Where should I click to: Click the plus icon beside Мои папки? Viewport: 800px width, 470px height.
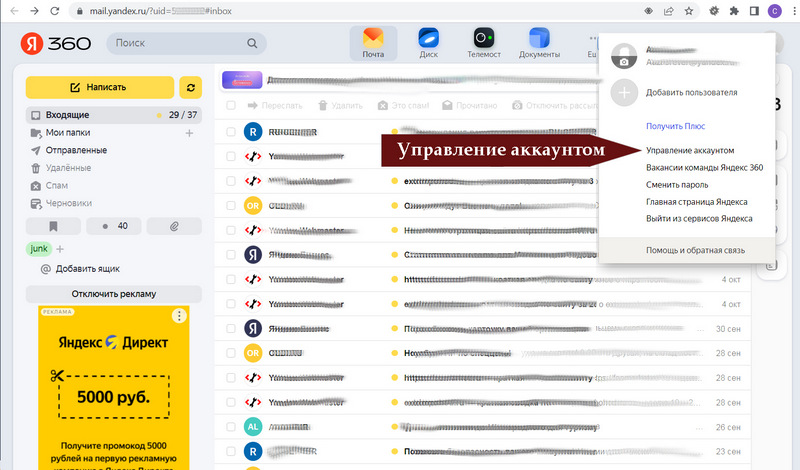(189, 133)
